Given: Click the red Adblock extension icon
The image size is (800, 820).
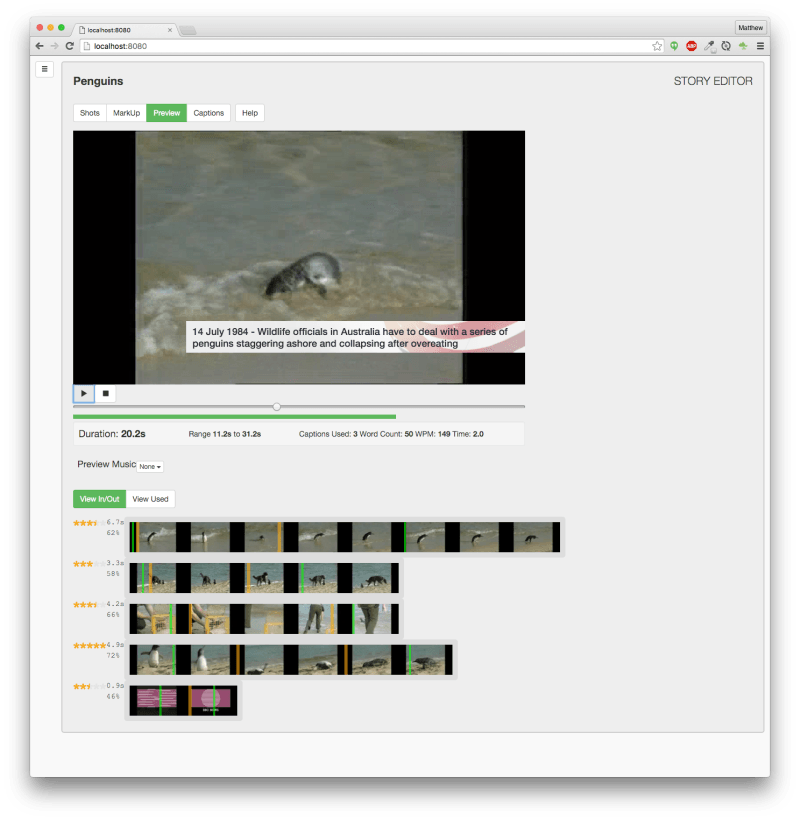Looking at the screenshot, I should coord(691,46).
